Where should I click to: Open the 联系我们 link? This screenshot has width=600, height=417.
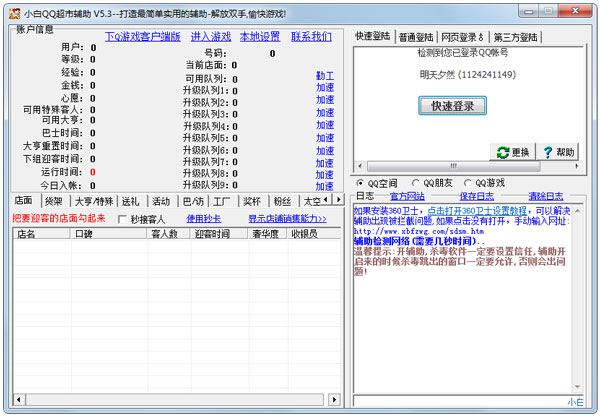coord(311,37)
